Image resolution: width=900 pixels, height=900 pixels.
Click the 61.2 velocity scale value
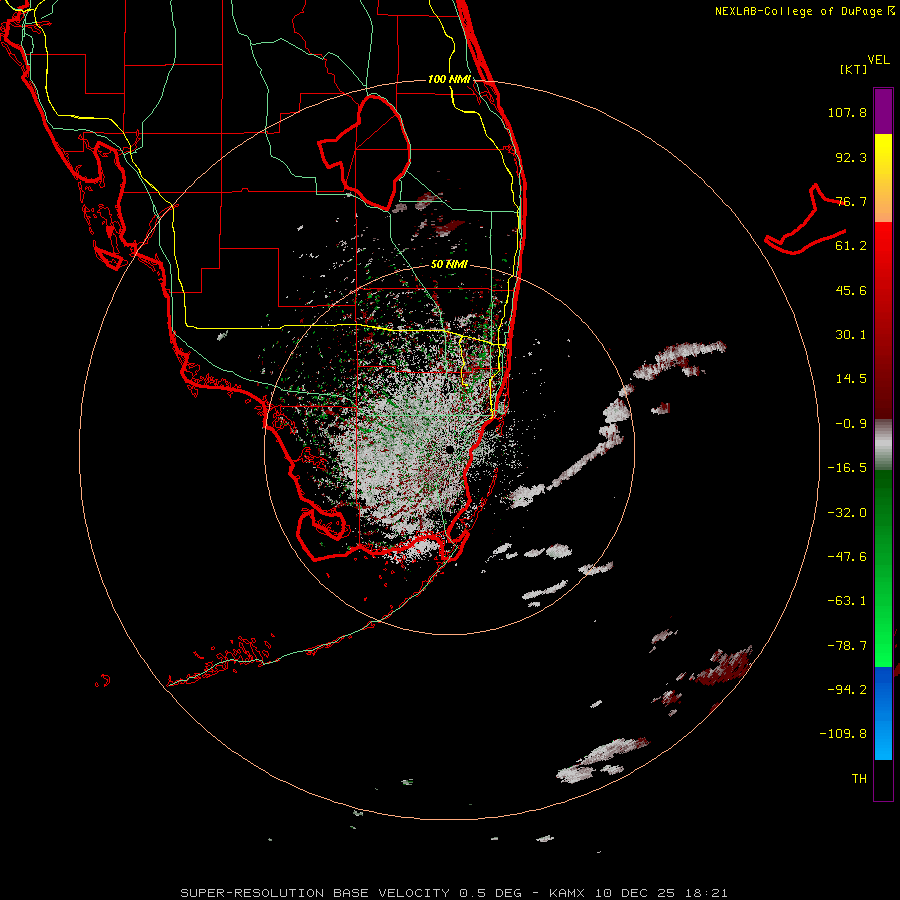tap(851, 246)
